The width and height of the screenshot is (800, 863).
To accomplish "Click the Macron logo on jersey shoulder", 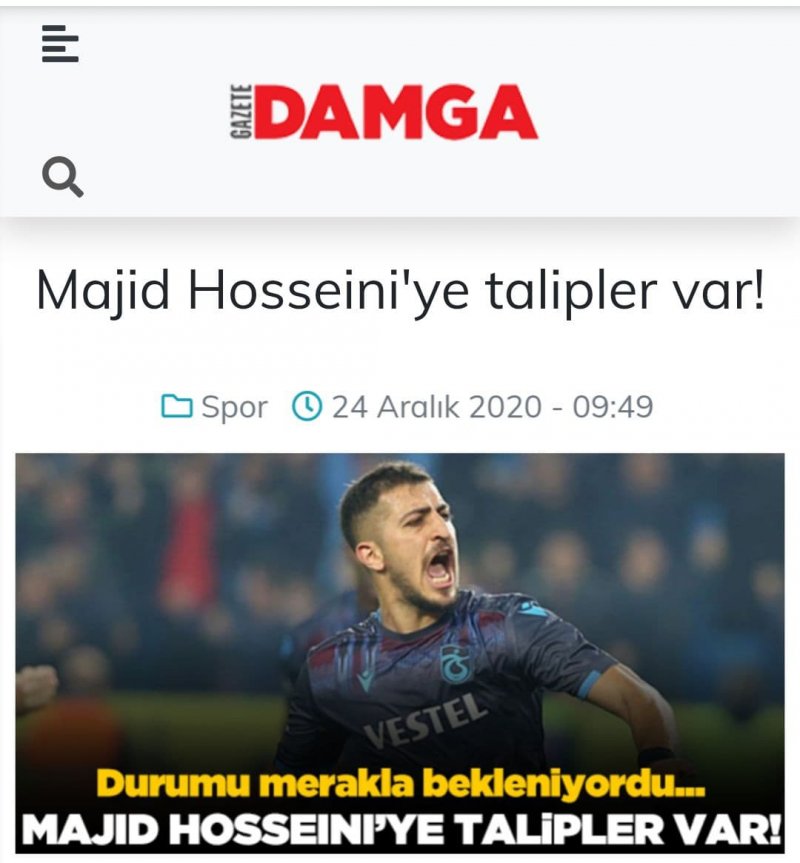I will pyautogui.click(x=536, y=608).
